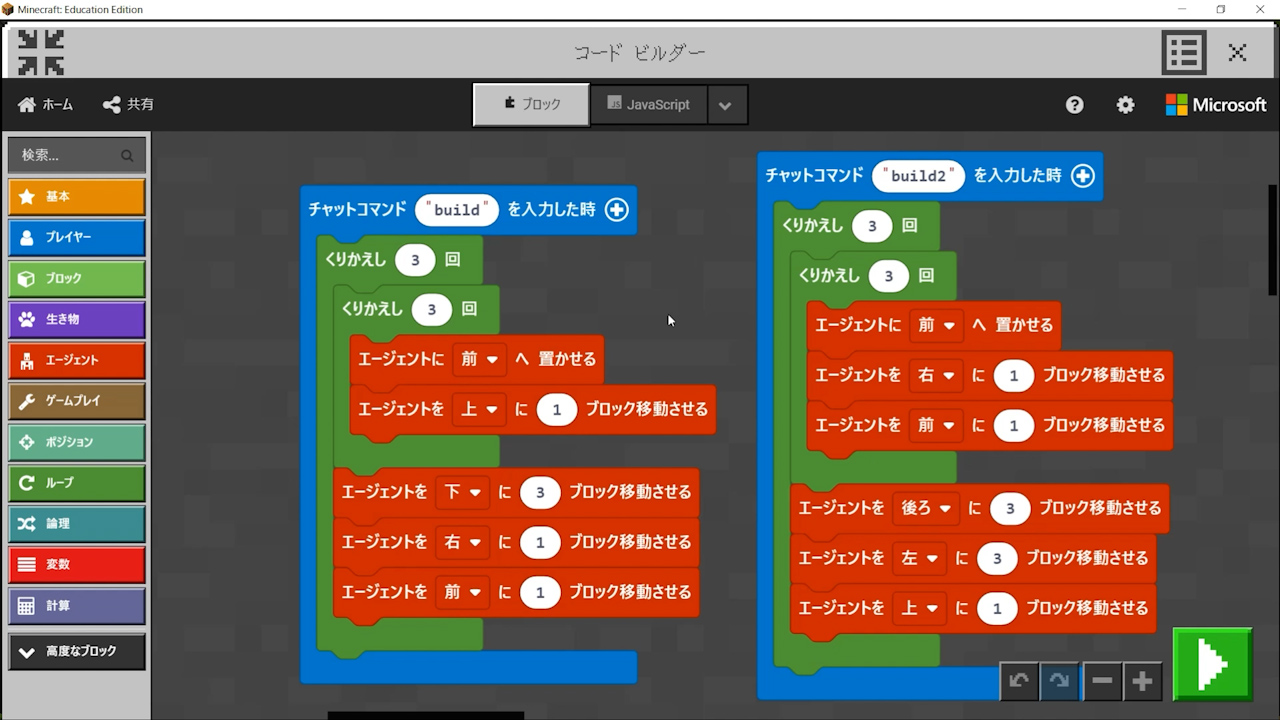The height and width of the screenshot is (720, 1280).
Task: Open the 後ろ direction dropdown in build2
Action: click(926, 509)
